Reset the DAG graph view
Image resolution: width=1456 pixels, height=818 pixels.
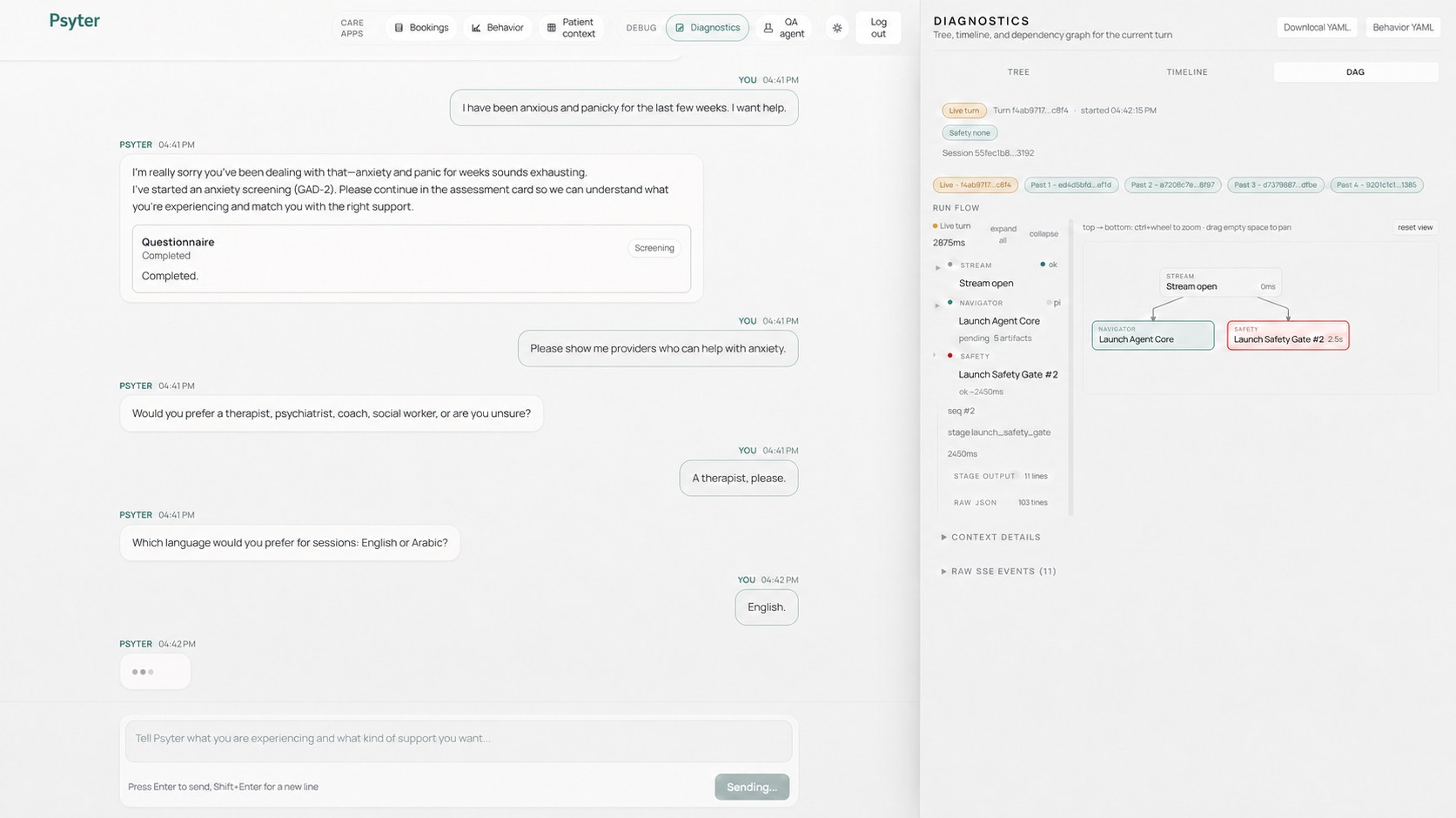point(1415,227)
